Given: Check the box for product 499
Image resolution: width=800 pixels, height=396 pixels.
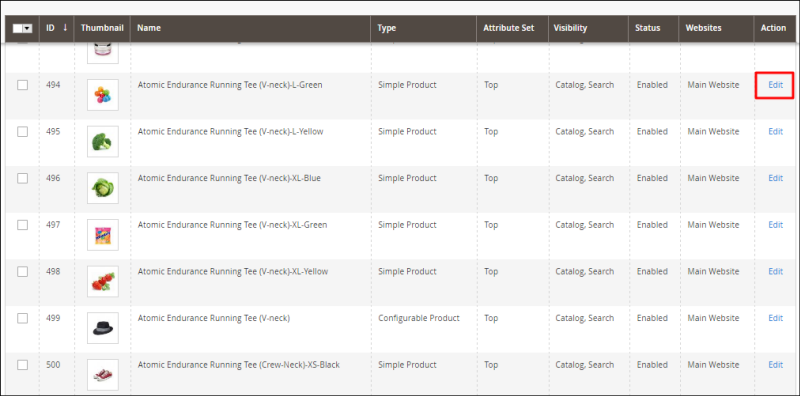Looking at the screenshot, I should (x=22, y=318).
